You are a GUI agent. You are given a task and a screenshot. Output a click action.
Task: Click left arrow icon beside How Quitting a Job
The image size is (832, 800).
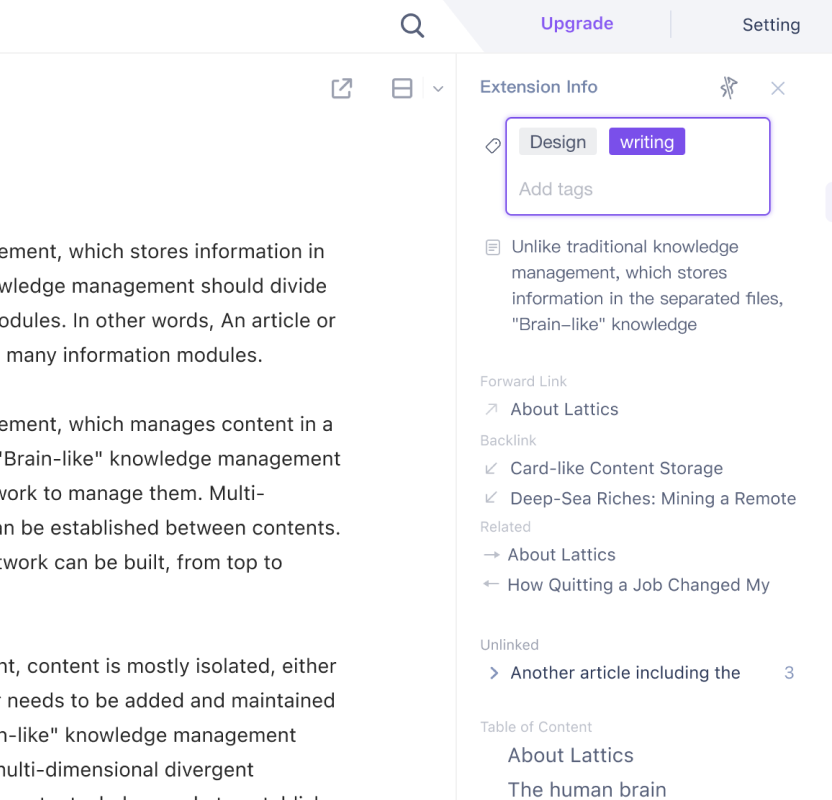click(x=491, y=585)
